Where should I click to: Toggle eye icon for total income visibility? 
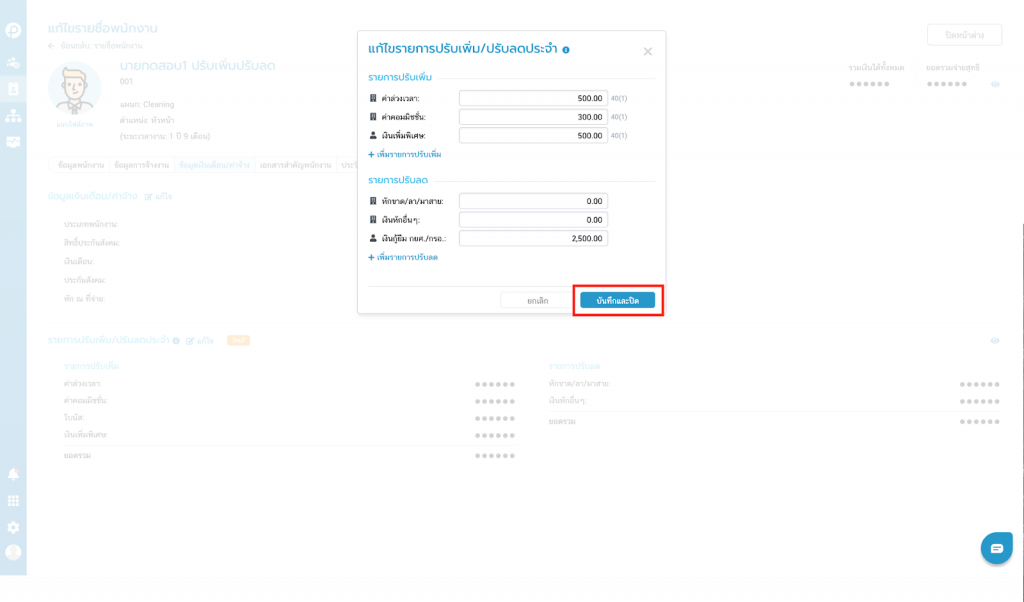(x=995, y=85)
